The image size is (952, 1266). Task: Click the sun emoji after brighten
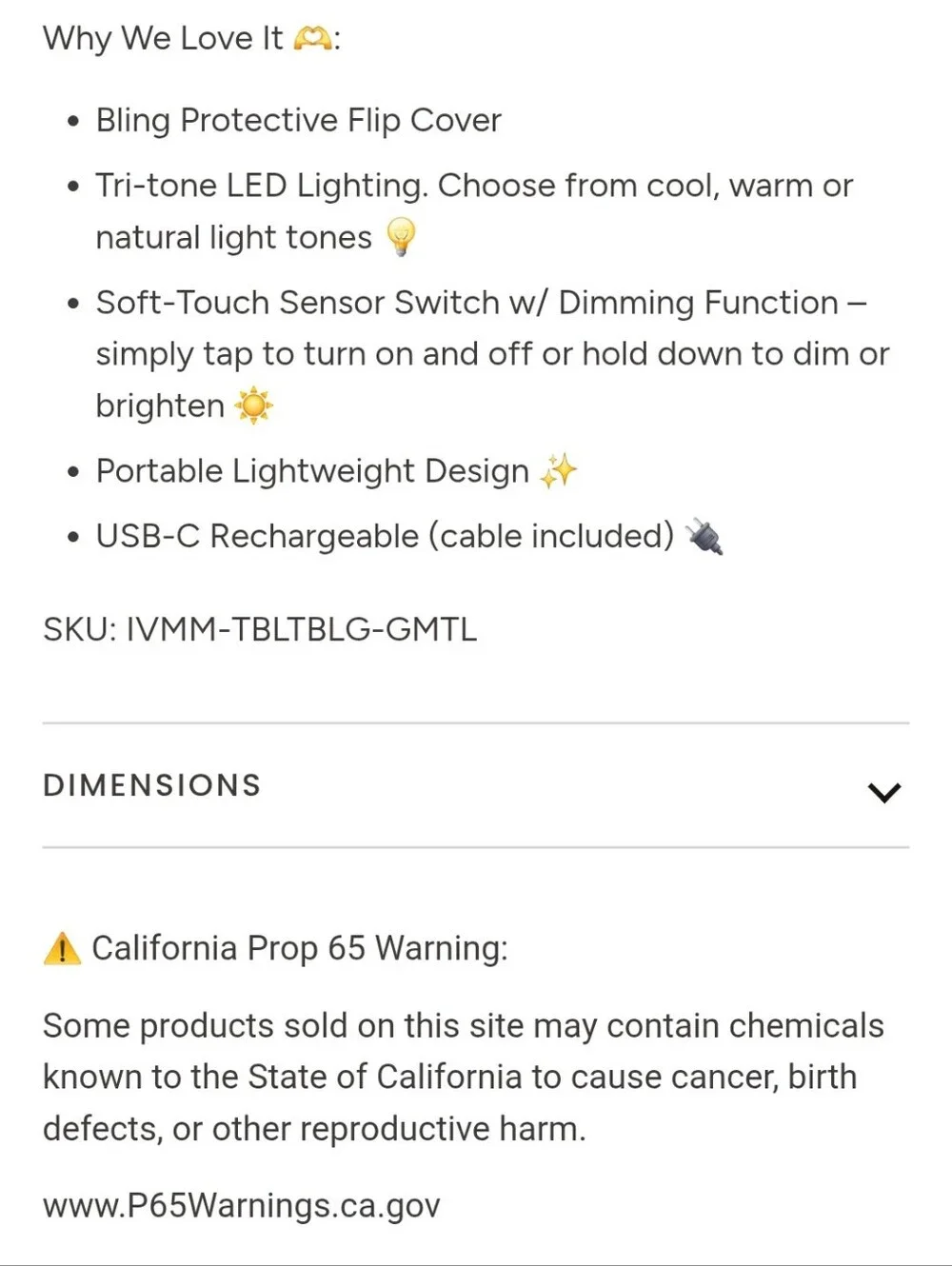tap(253, 406)
